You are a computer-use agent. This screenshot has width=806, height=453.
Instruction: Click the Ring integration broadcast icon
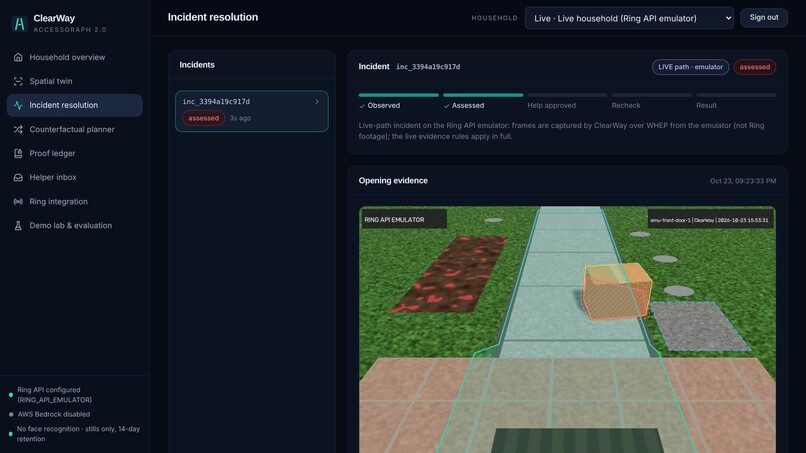coord(18,202)
